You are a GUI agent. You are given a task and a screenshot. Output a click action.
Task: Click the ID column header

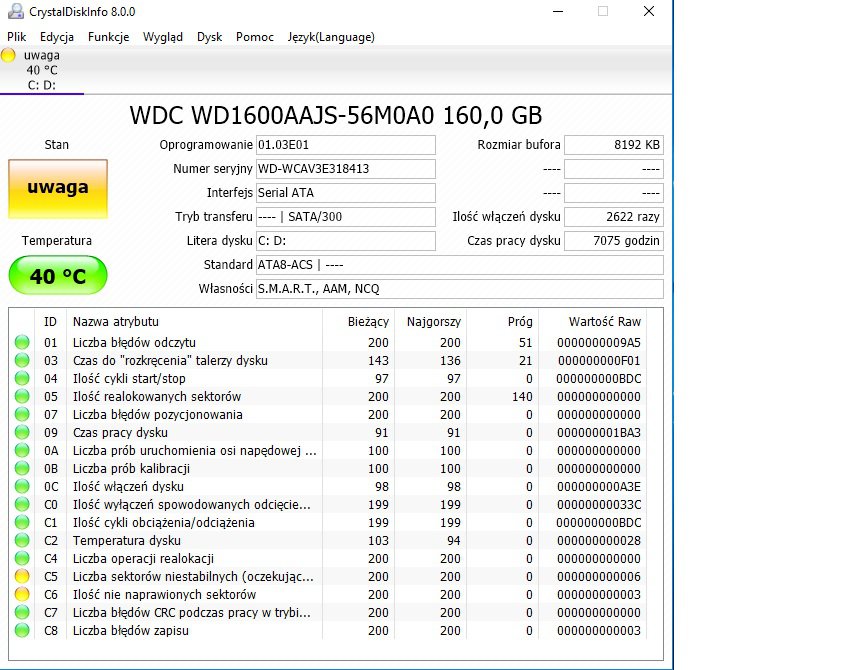tap(50, 322)
